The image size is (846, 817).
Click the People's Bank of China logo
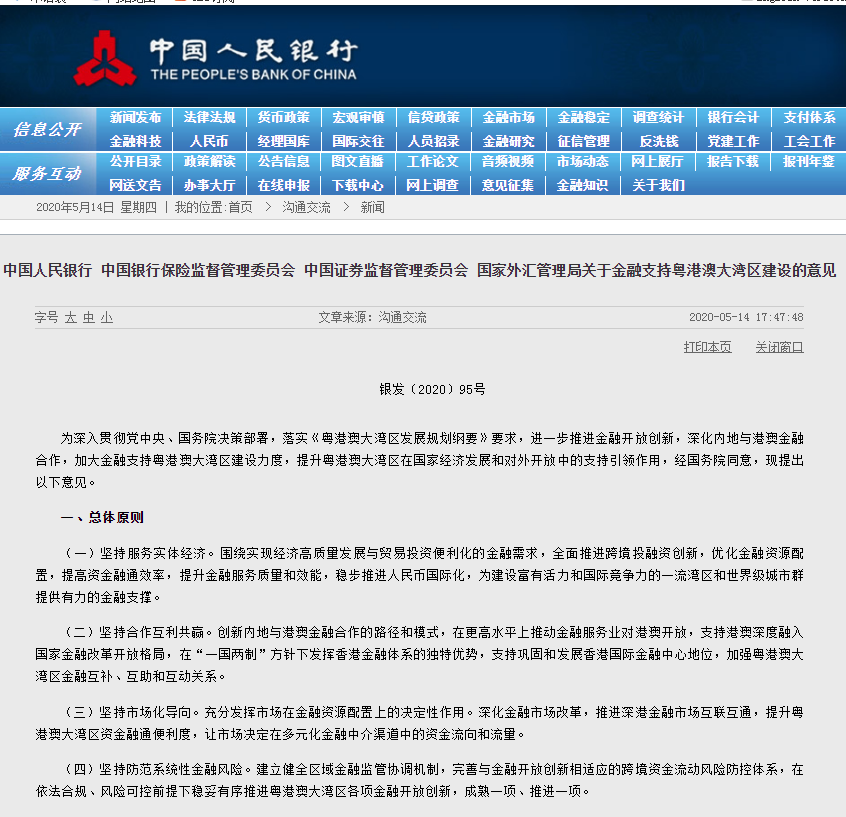pos(216,58)
